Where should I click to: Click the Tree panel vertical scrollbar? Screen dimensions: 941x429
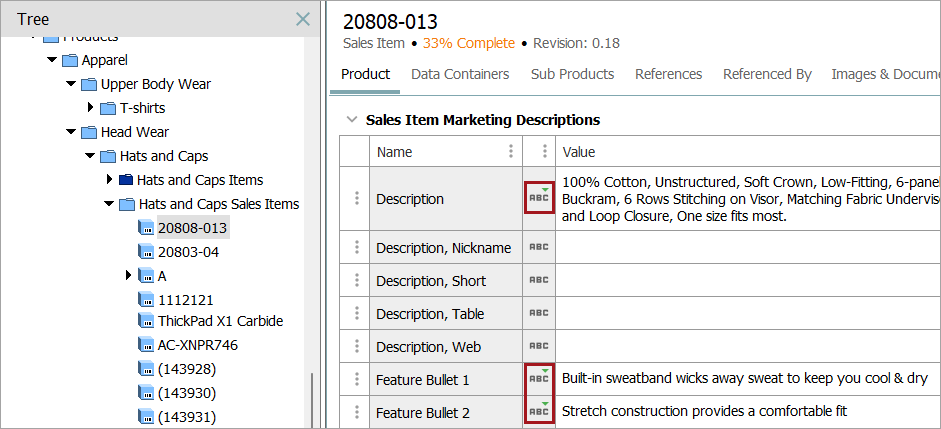pos(313,398)
